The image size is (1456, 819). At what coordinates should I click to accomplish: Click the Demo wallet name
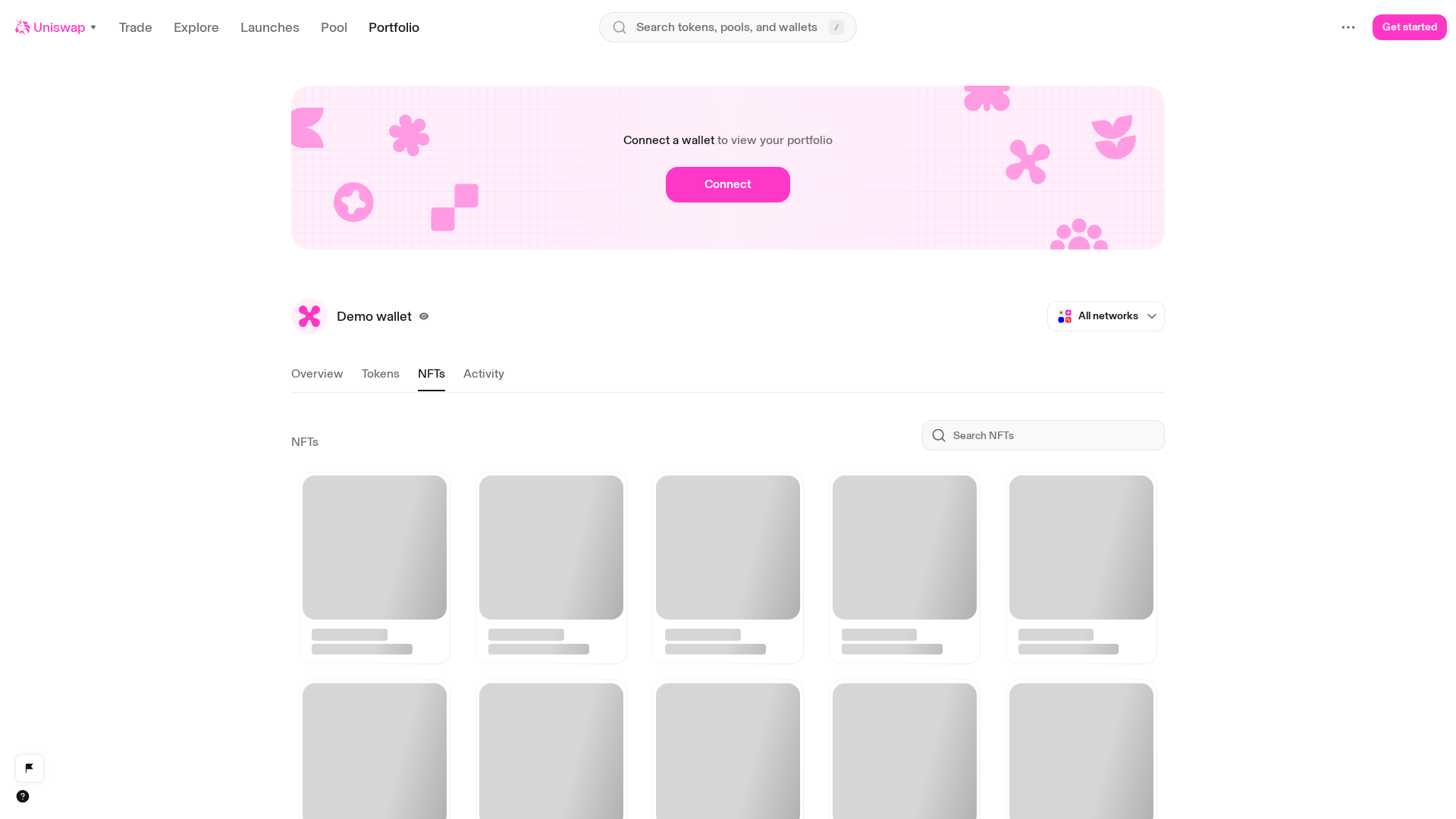click(x=374, y=316)
